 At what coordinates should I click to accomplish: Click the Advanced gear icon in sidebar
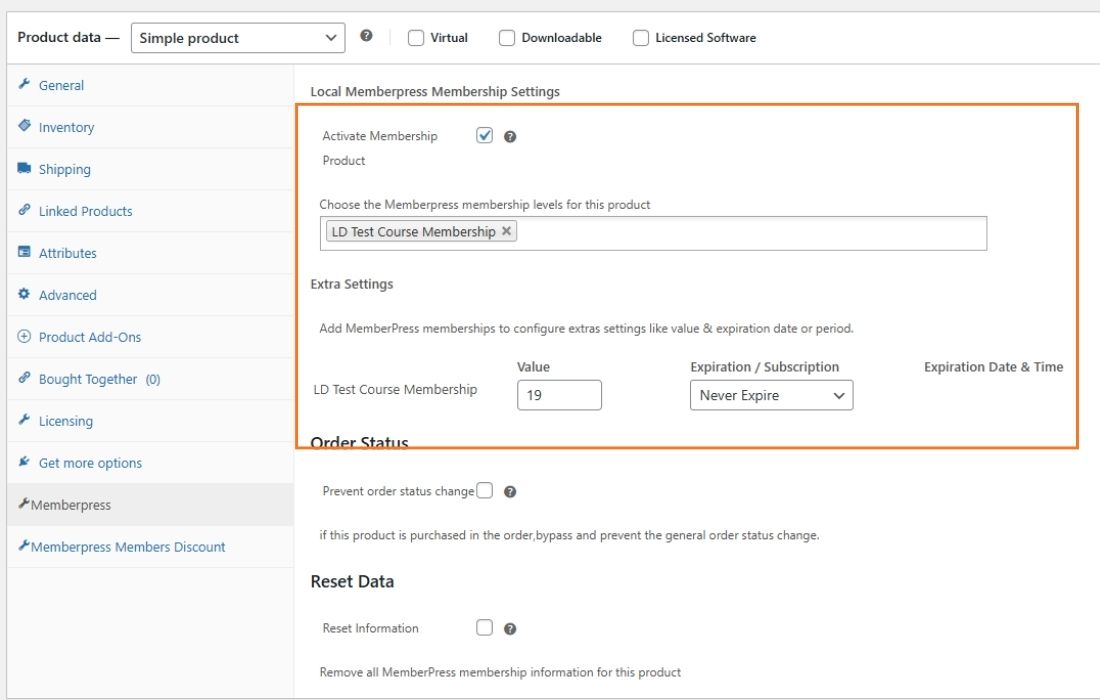[25, 295]
